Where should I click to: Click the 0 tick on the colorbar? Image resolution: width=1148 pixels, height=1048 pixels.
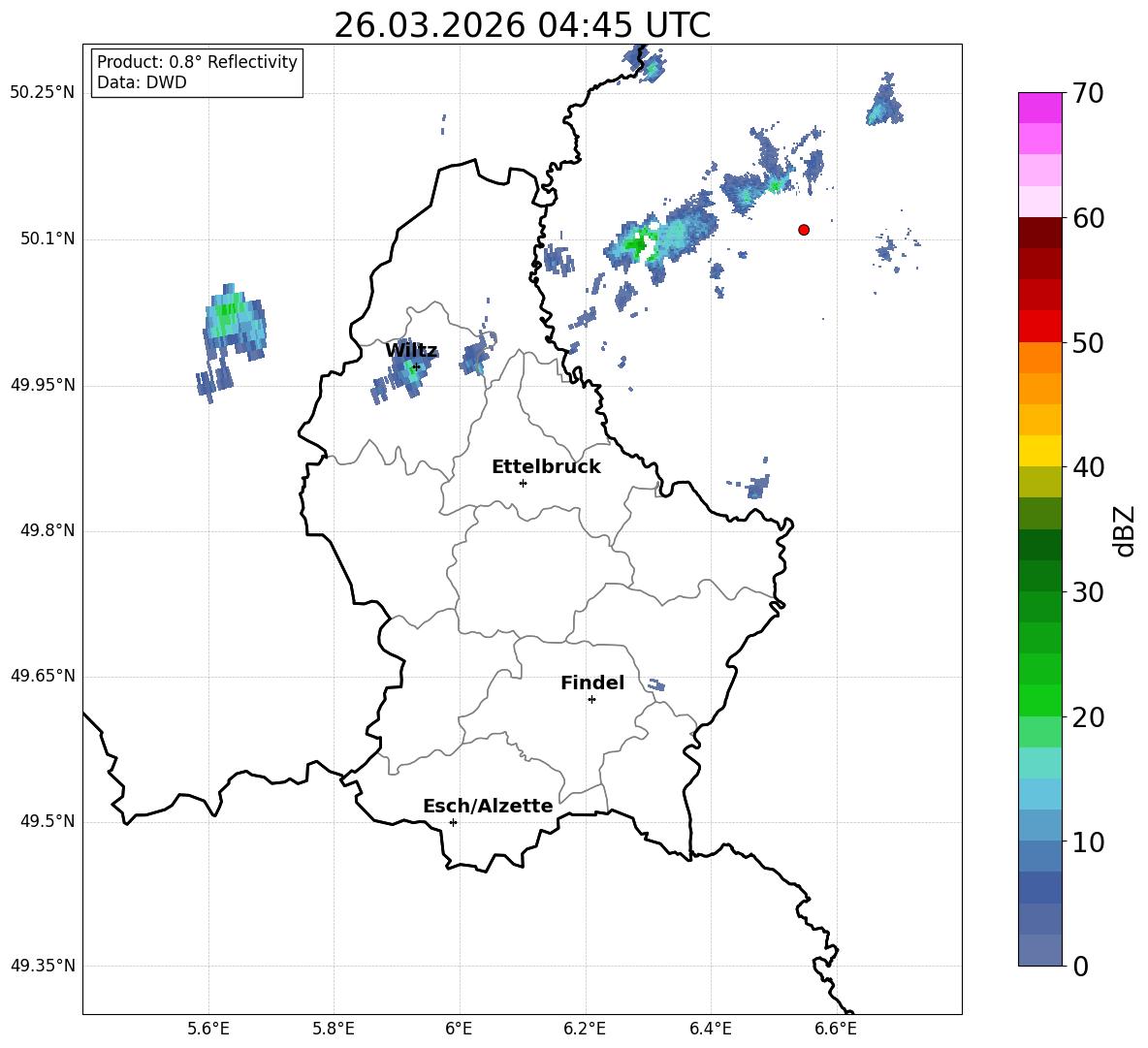pos(1080,967)
